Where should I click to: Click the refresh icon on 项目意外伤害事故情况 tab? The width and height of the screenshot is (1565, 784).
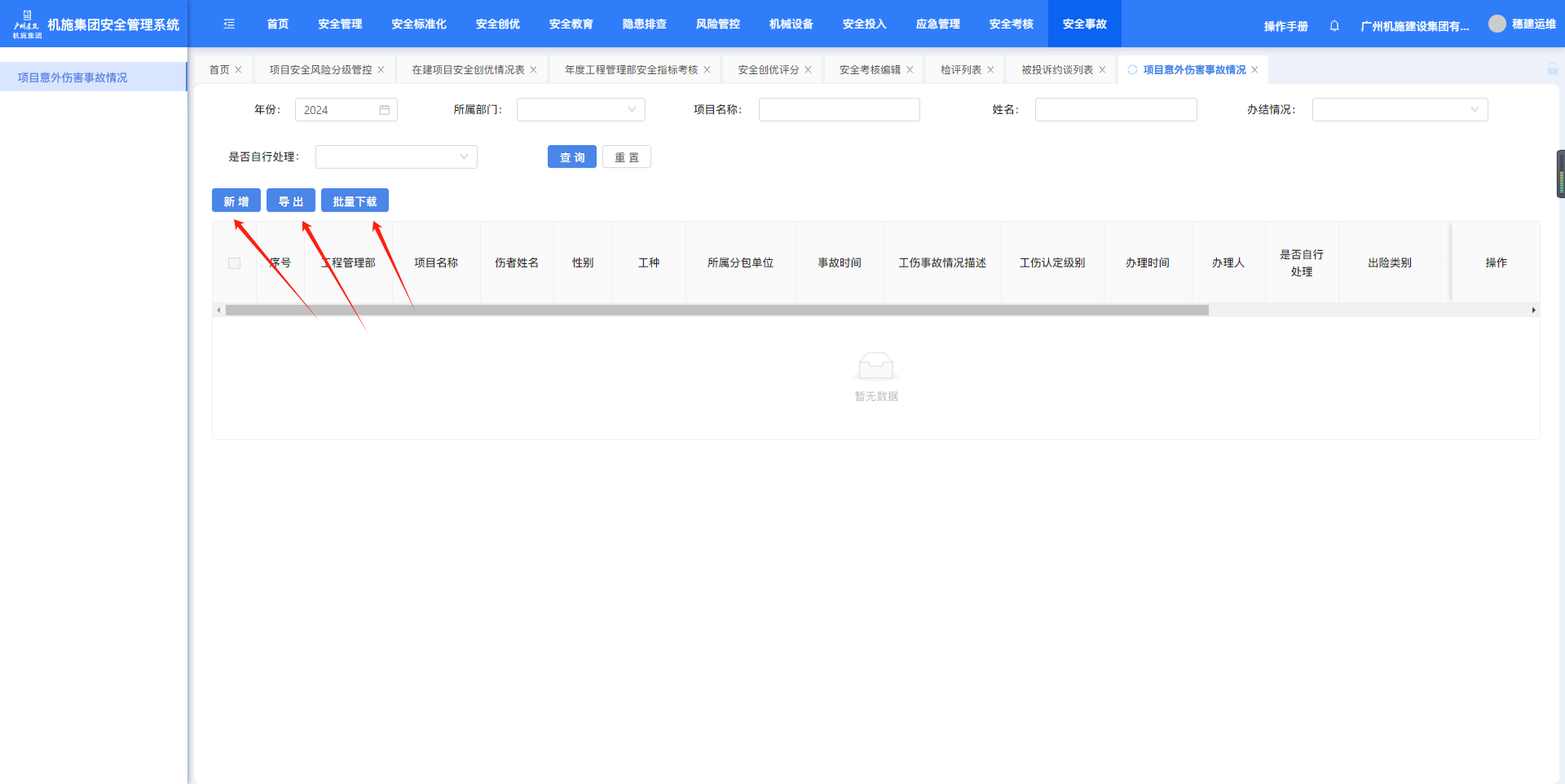(x=1132, y=70)
